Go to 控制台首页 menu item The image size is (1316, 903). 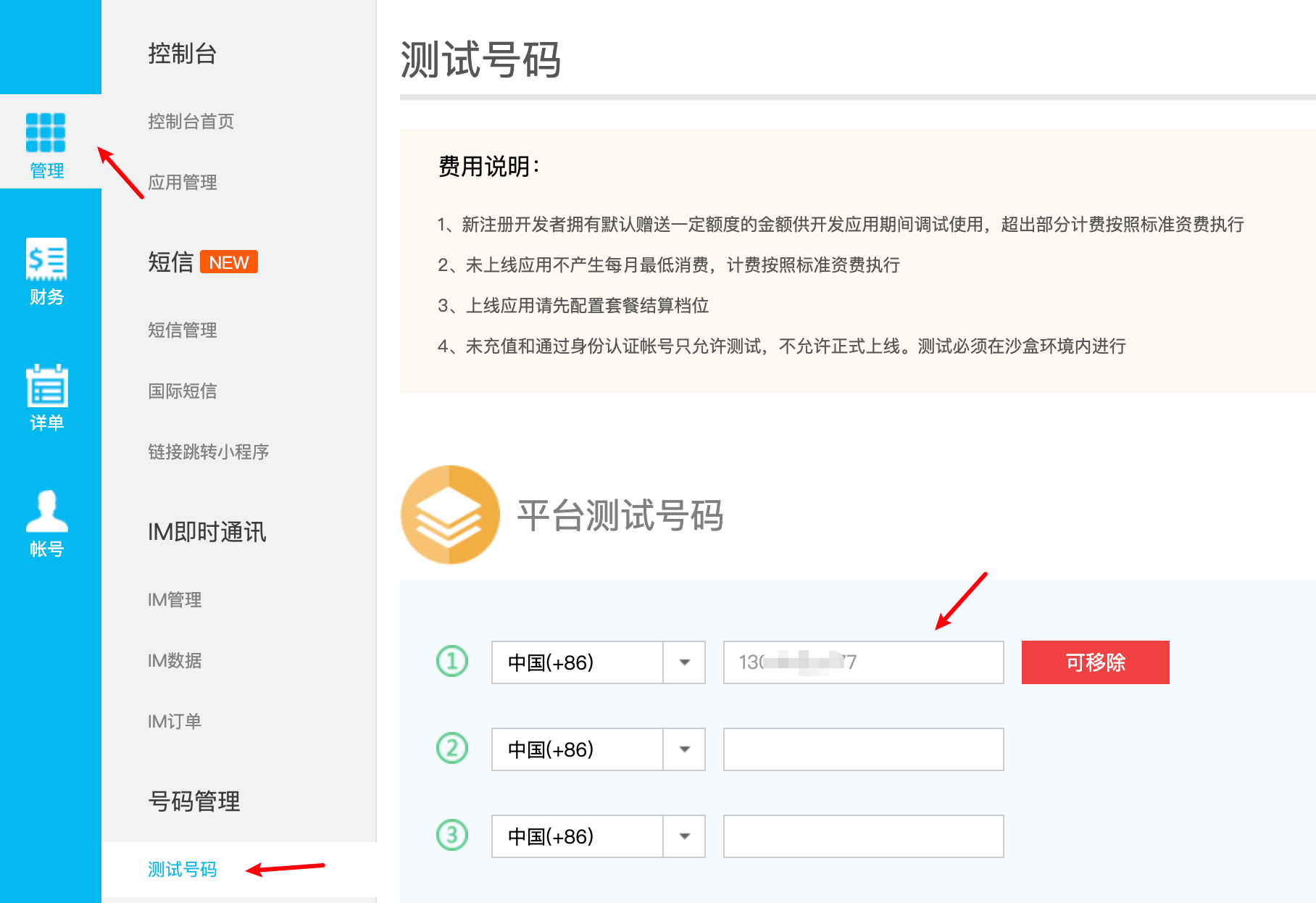click(x=191, y=122)
